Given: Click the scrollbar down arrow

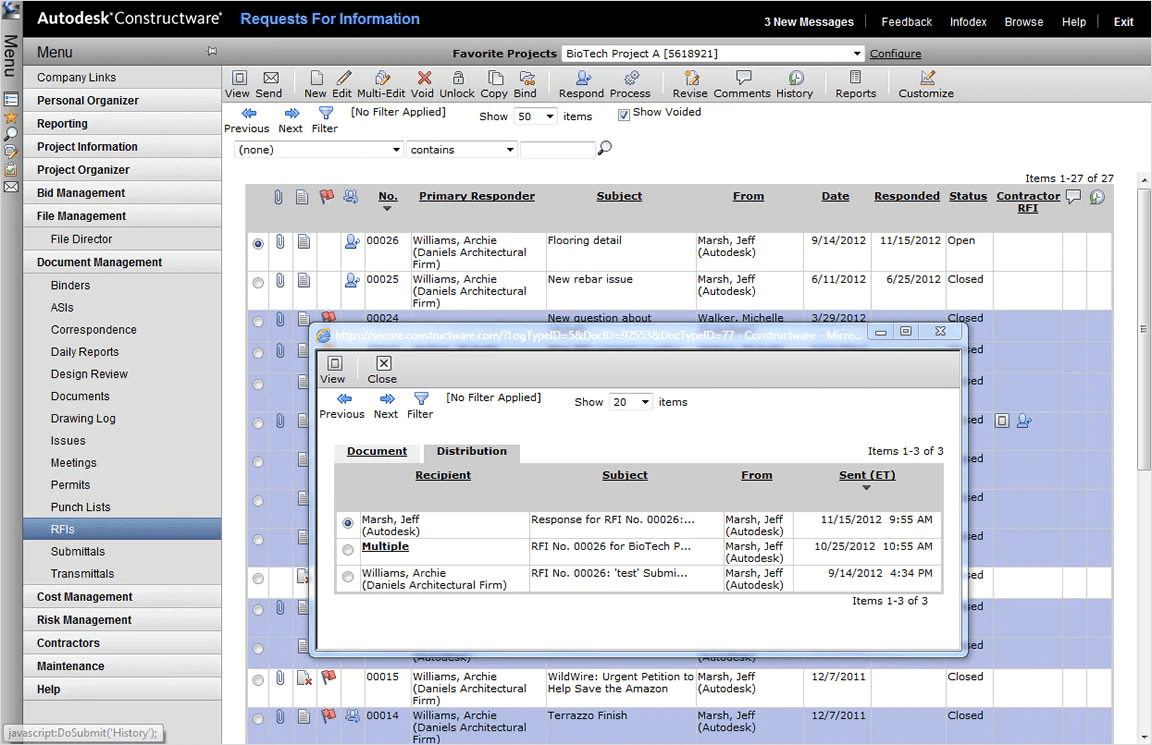Looking at the screenshot, I should click(1143, 737).
